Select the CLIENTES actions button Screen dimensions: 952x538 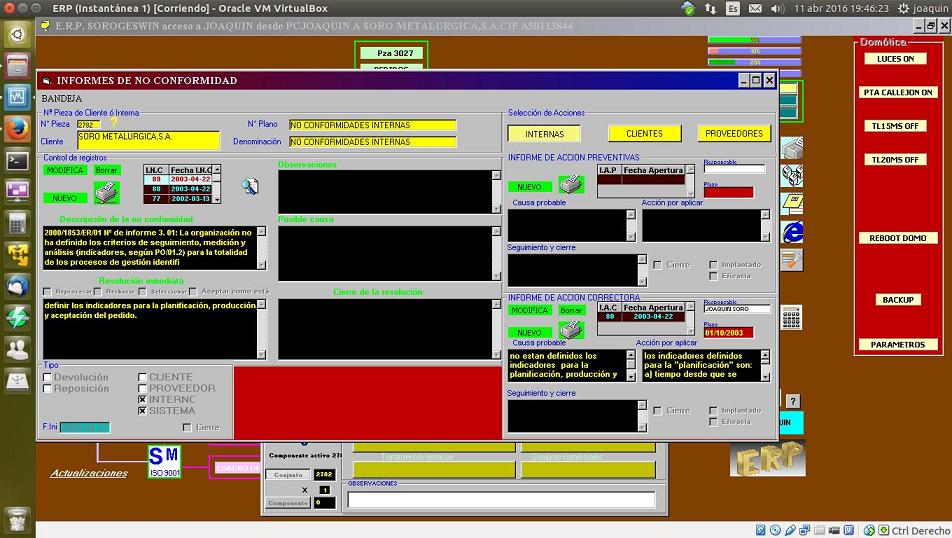[x=645, y=134]
